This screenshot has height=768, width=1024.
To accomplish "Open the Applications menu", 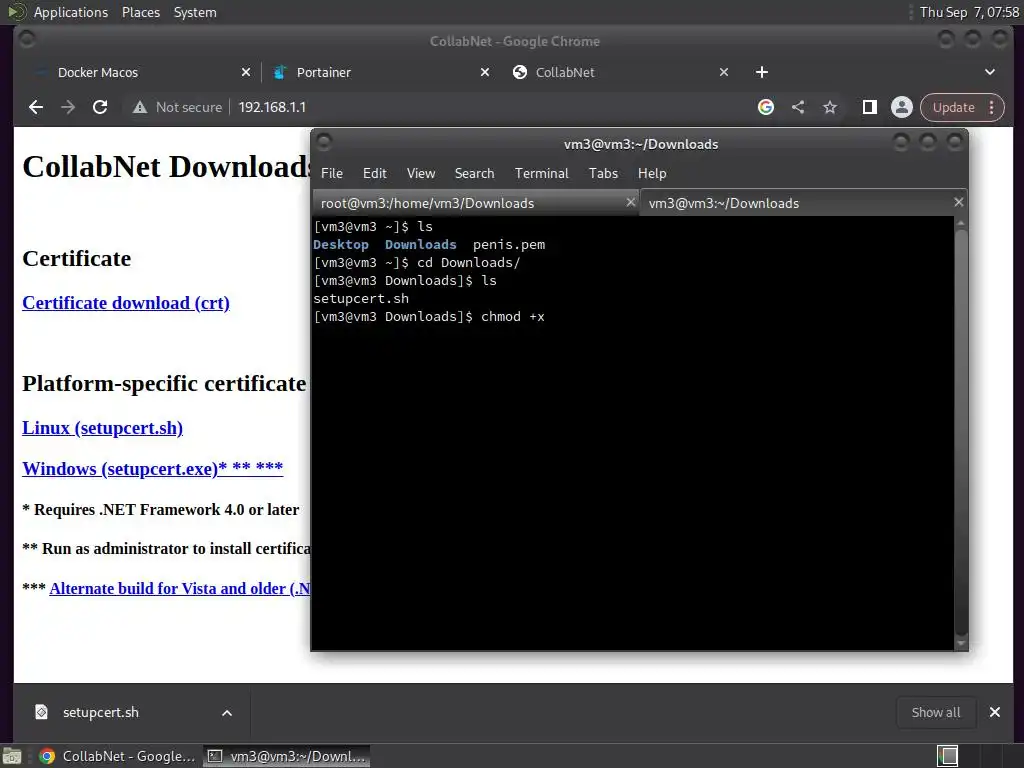I will [71, 12].
